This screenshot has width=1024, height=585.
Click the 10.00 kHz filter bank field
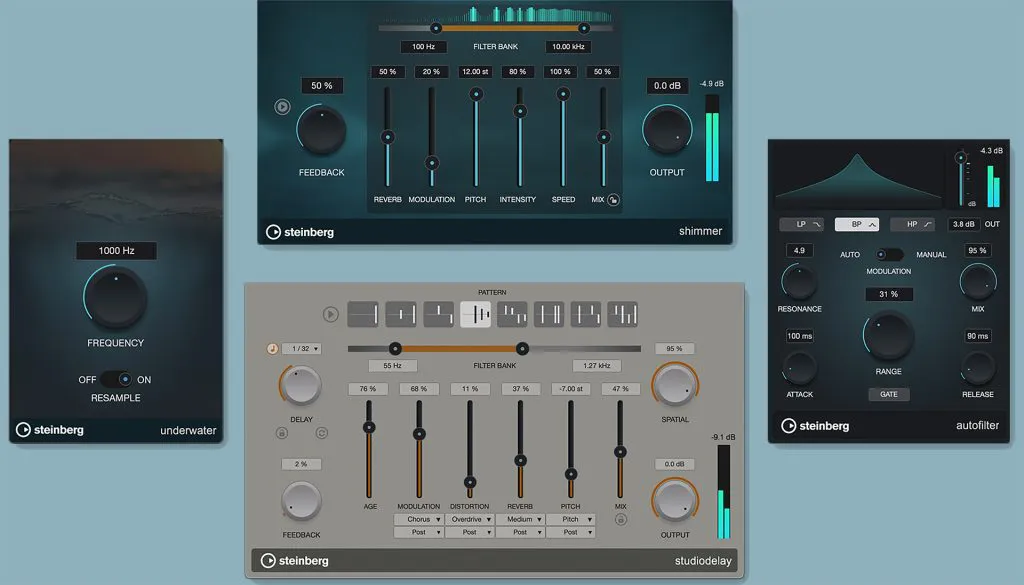[x=568, y=47]
